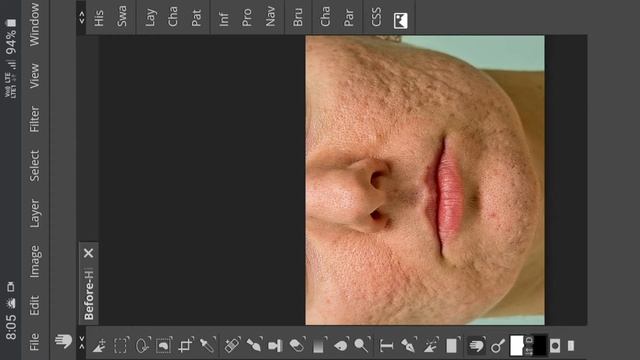This screenshot has width=640, height=360.
Task: Select the Pen tool
Action: pyautogui.click(x=408, y=346)
